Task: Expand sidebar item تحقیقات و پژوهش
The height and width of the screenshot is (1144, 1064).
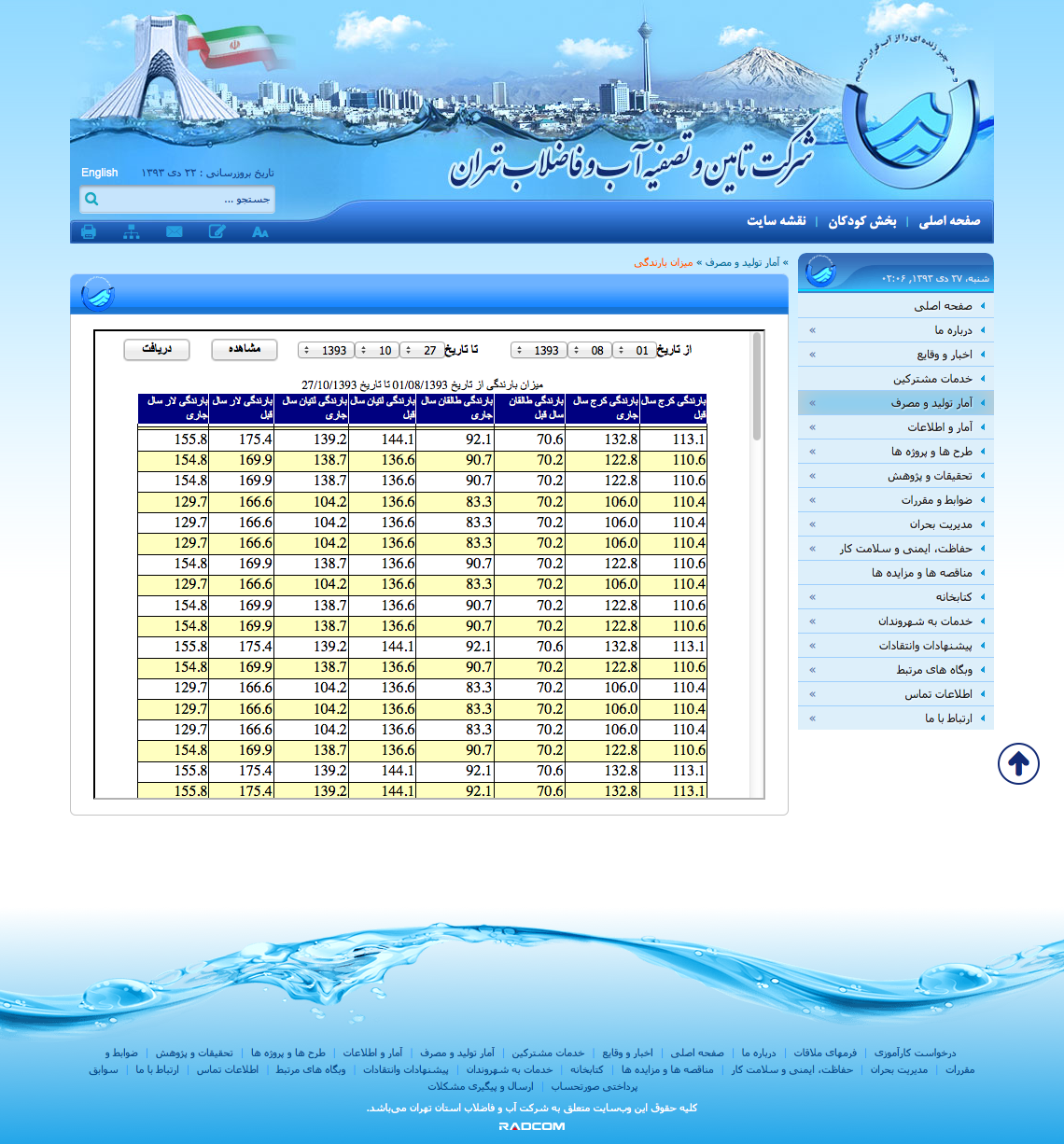Action: point(896,476)
